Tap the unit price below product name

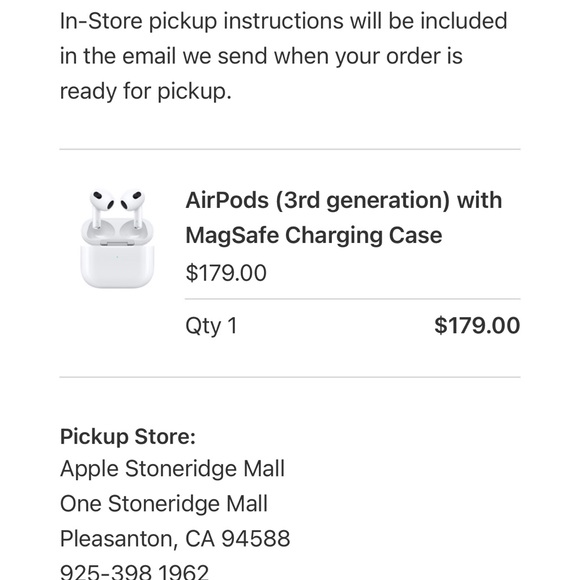coord(226,273)
